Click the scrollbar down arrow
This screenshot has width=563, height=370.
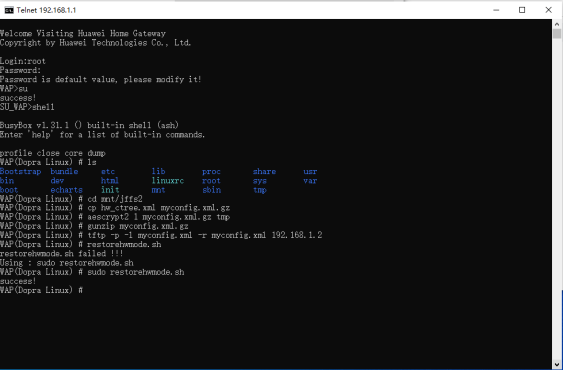pos(557,364)
